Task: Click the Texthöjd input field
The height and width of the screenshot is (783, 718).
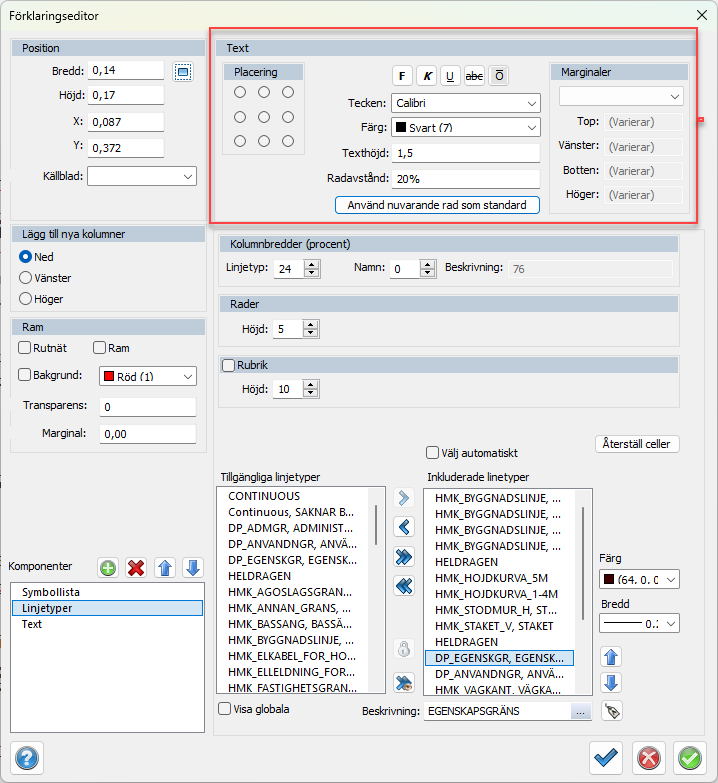Action: 466,153
